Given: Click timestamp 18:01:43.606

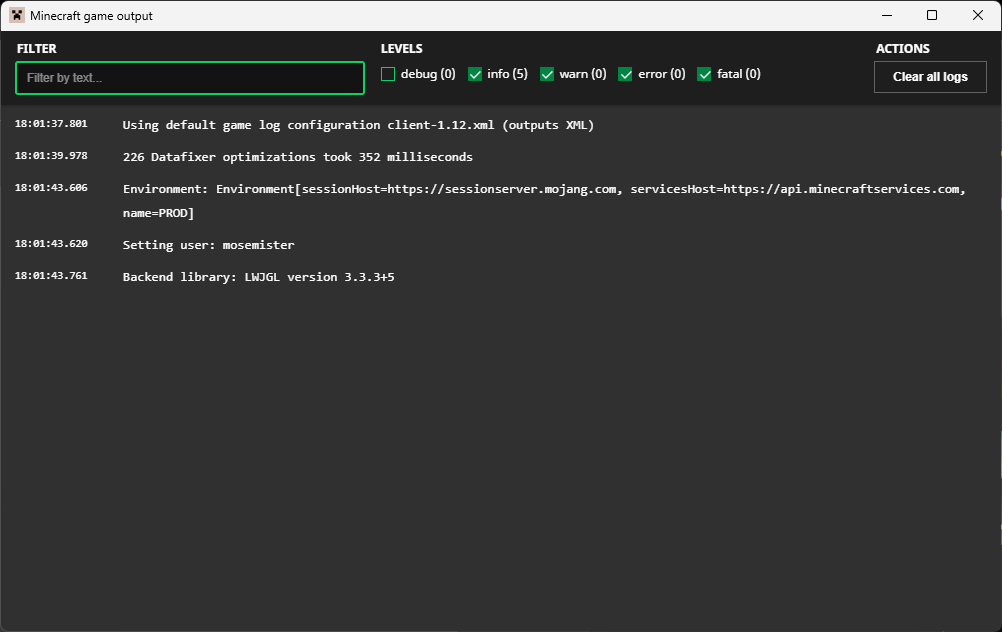Looking at the screenshot, I should click(51, 188).
